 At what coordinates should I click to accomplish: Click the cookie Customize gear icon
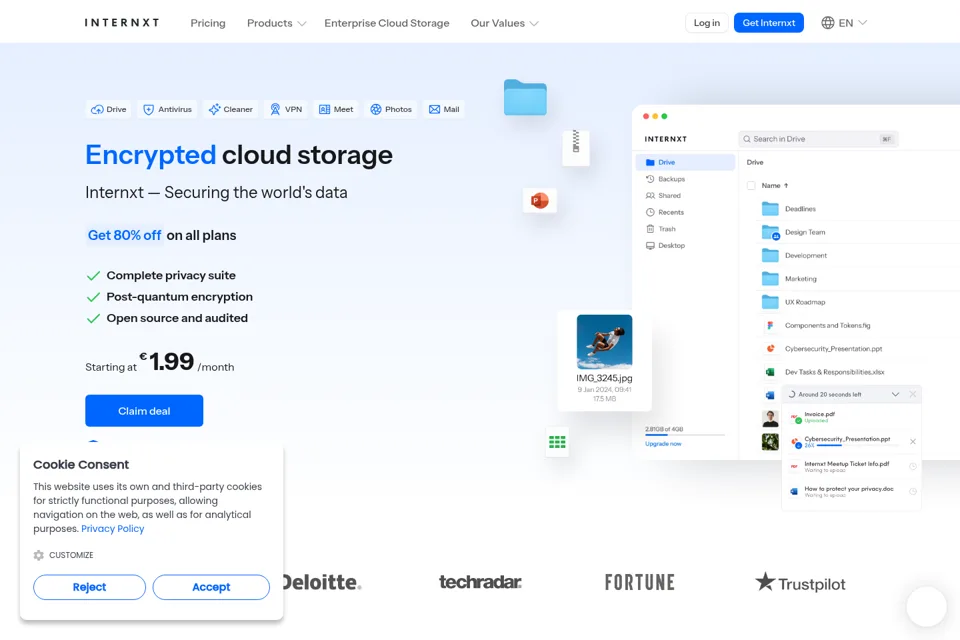(x=39, y=555)
